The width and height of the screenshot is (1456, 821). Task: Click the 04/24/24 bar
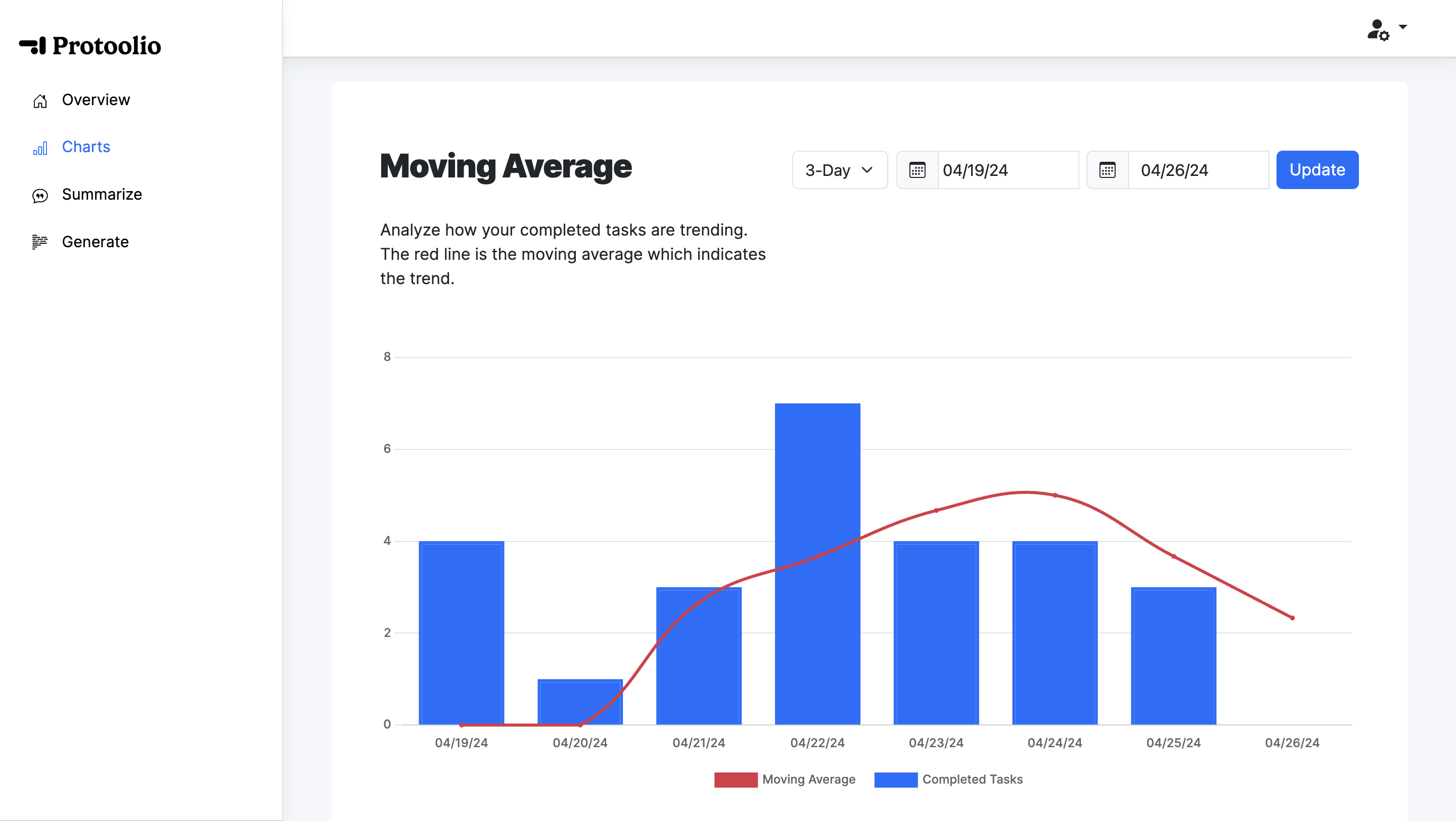tap(1055, 633)
